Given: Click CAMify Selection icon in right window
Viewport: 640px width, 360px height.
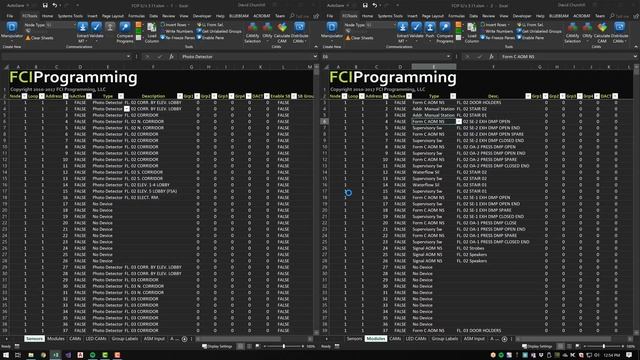Looking at the screenshot, I should coord(573,27).
